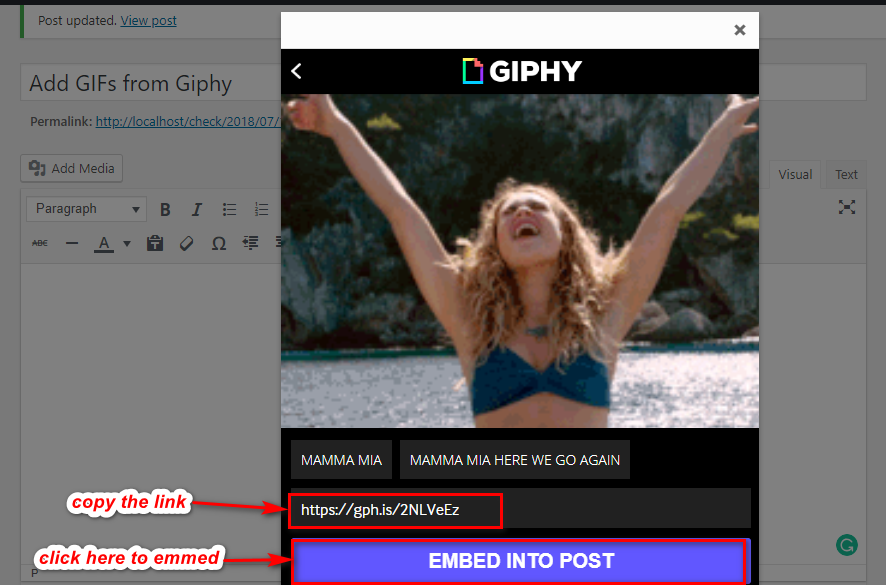Click the EMBED INTO POST button
886x585 pixels.
pos(520,561)
